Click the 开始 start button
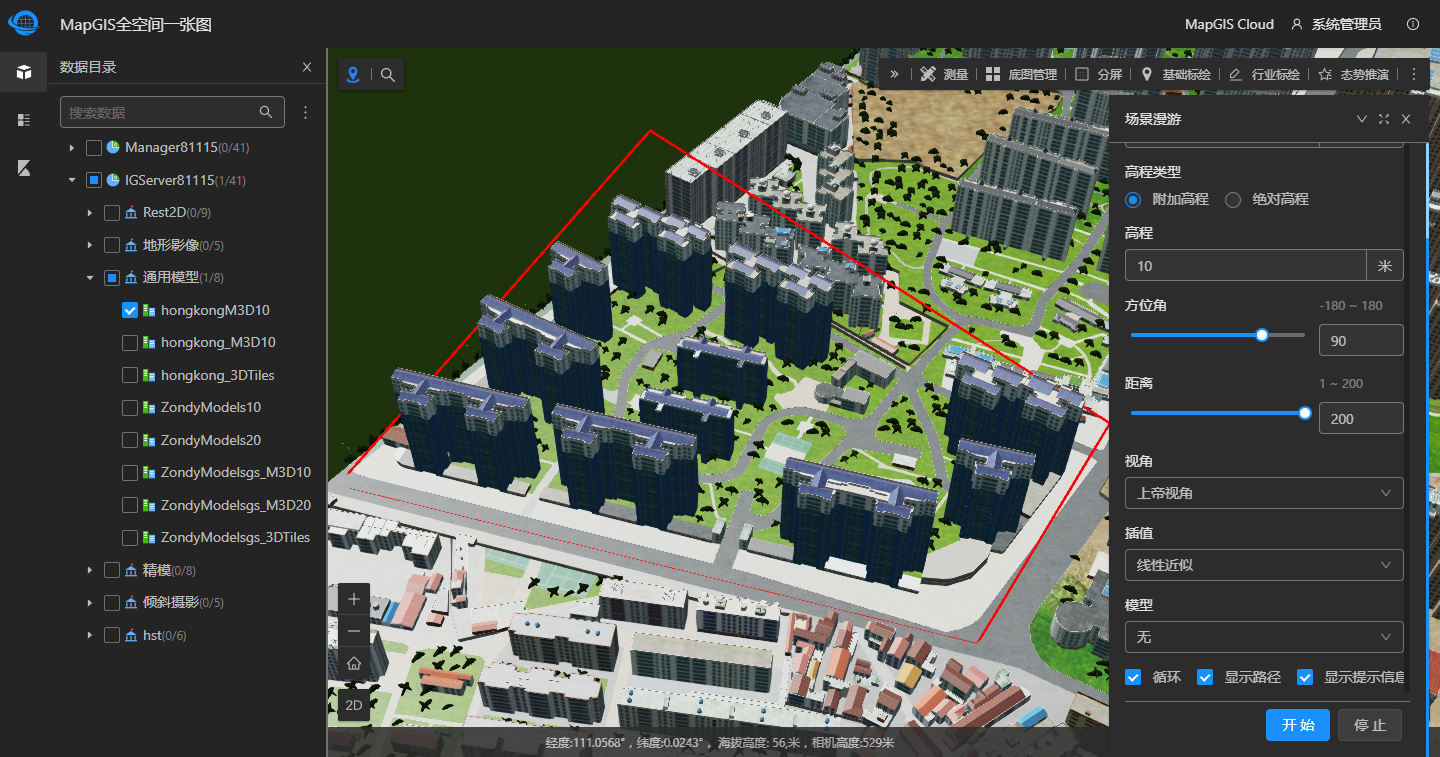 (x=1298, y=725)
